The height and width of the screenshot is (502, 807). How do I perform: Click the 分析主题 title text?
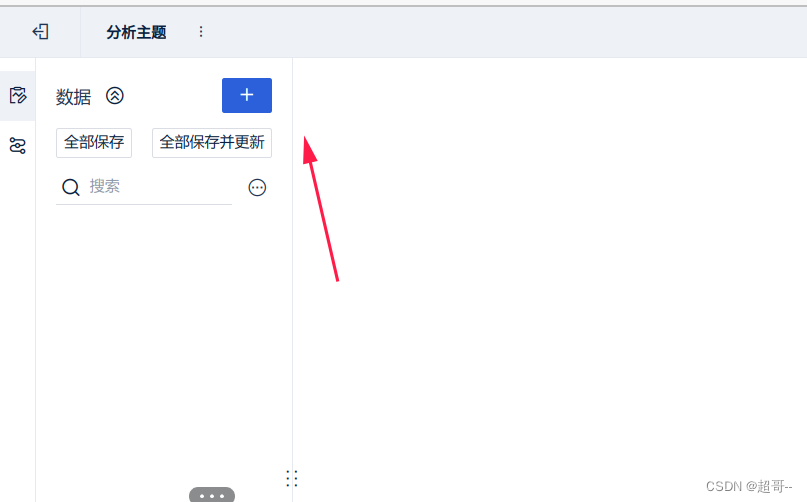pos(136,32)
